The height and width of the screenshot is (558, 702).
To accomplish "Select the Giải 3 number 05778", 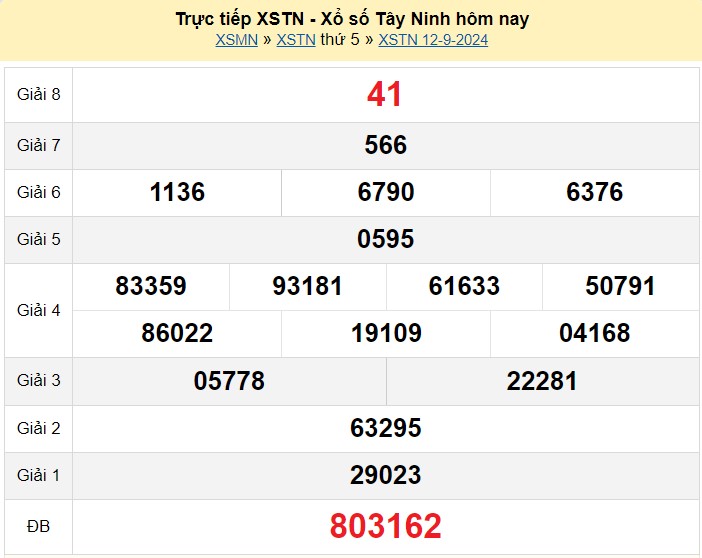I will point(229,381).
